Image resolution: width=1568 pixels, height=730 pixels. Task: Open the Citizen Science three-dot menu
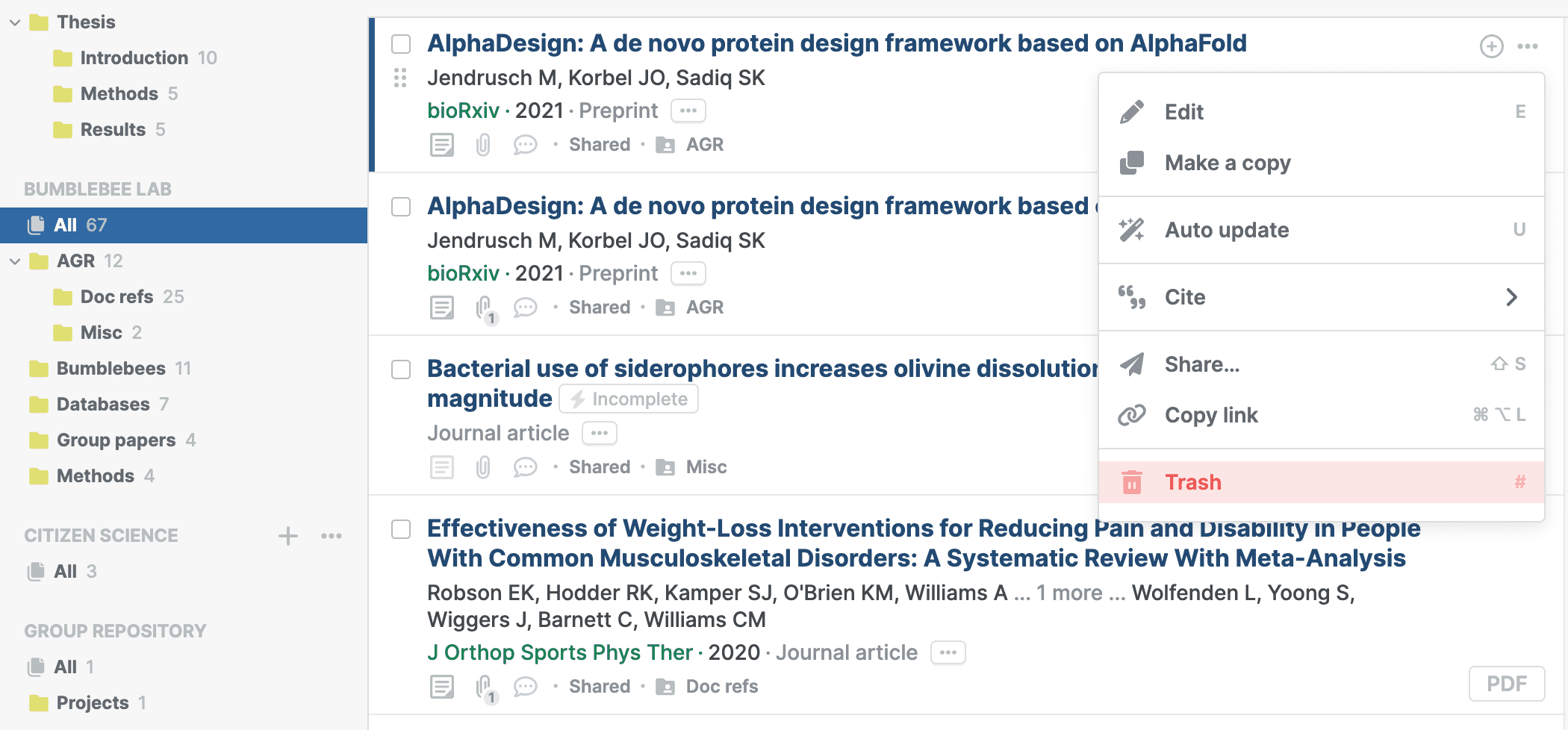(x=331, y=536)
